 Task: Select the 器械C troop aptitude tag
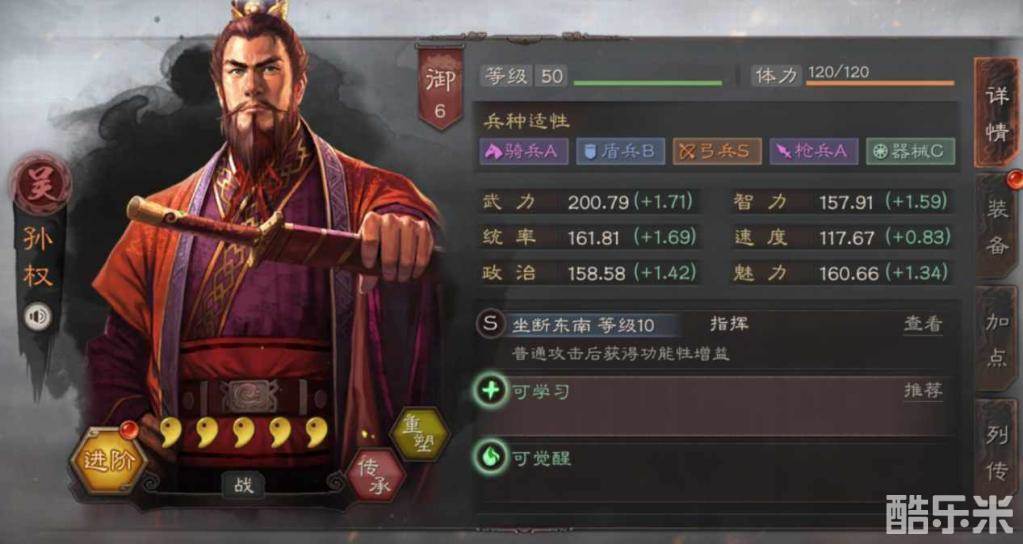[x=911, y=151]
